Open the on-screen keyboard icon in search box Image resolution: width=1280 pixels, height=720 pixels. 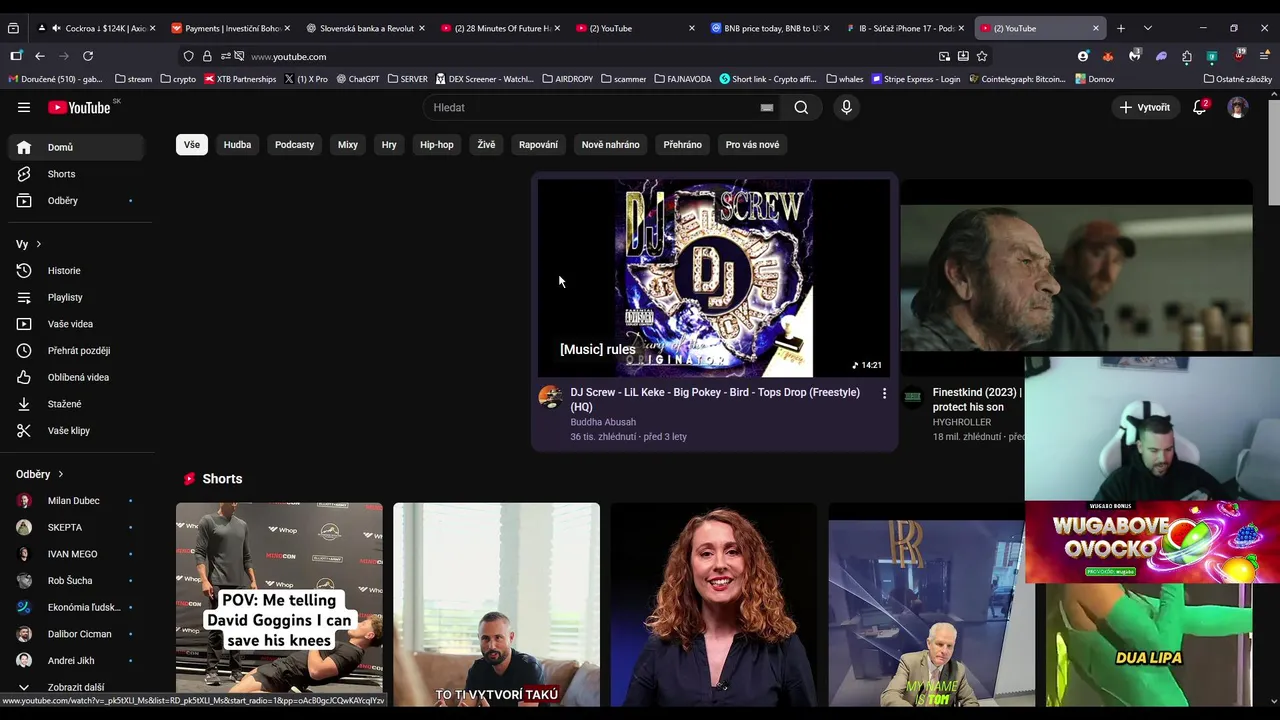767,107
